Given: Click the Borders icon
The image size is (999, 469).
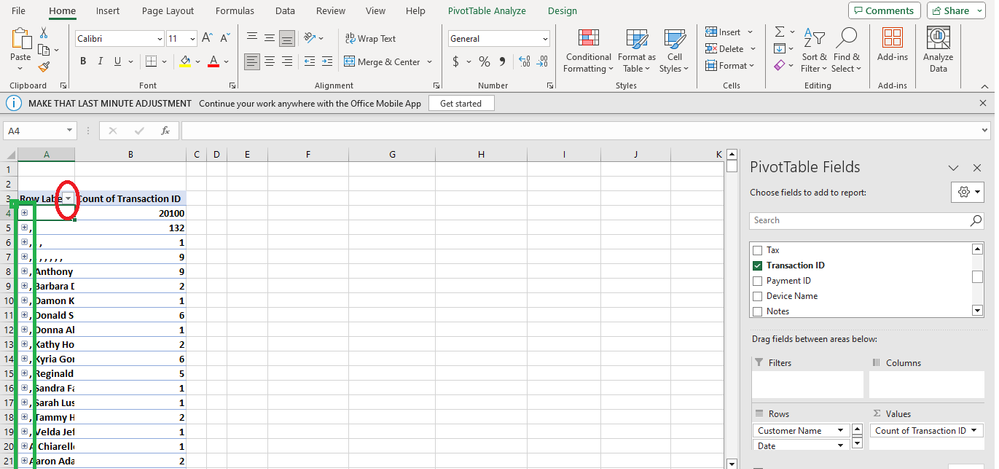Looking at the screenshot, I should (151, 62).
